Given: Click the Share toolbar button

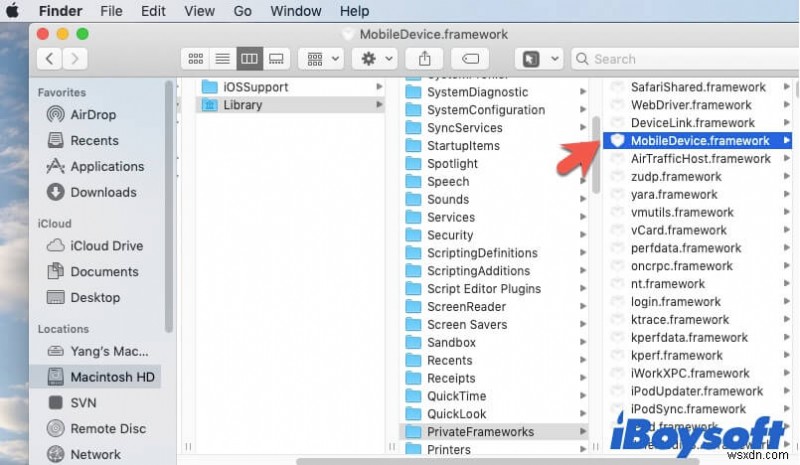Looking at the screenshot, I should (x=424, y=59).
